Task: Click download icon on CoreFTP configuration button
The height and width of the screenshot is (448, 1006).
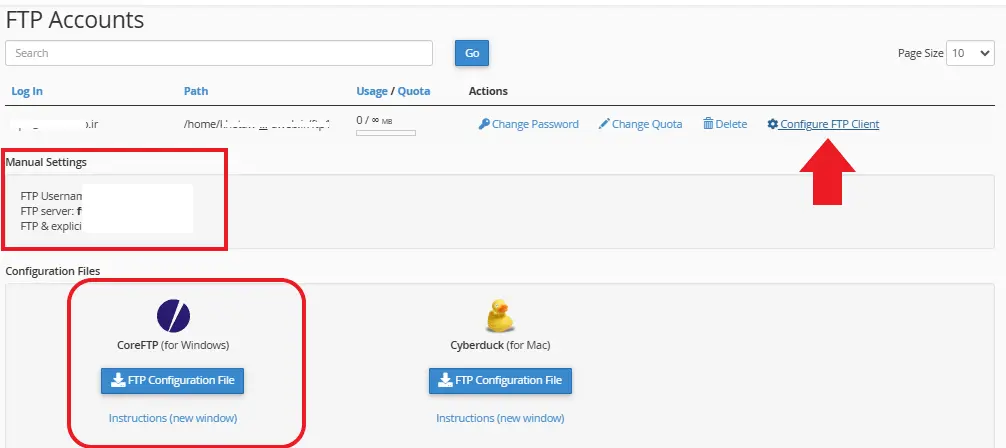Action: pos(117,380)
